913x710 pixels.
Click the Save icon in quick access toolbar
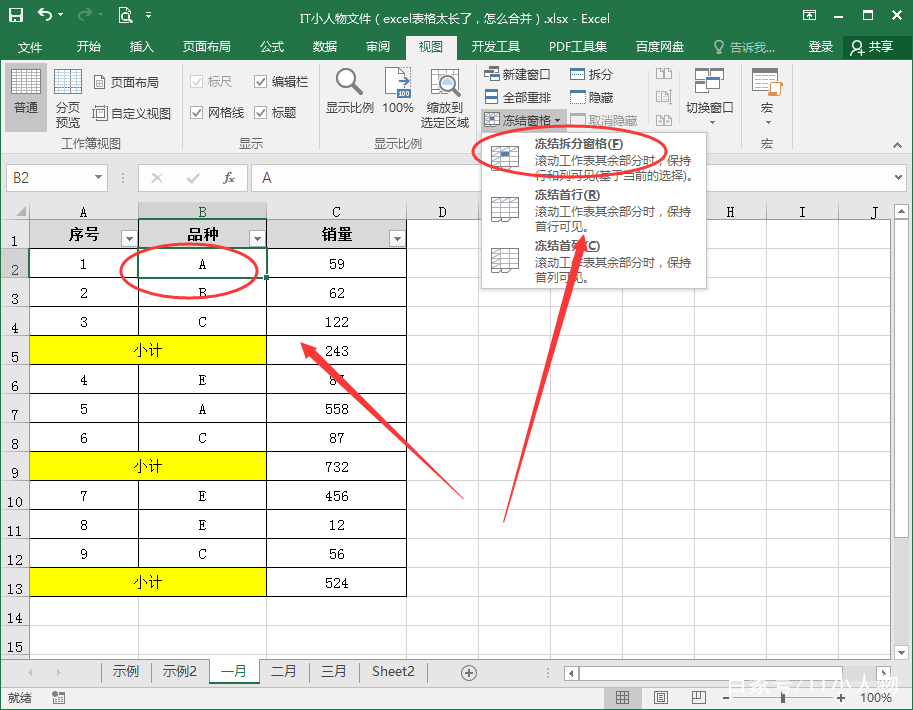[16, 15]
